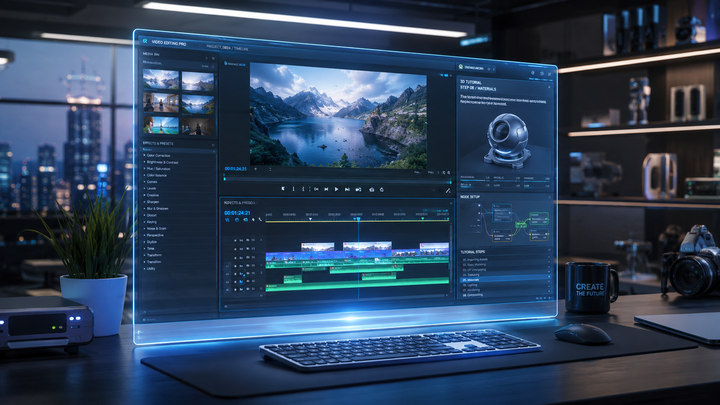720x405 pixels.
Task: Select the Blur & Sharpen effect row
Action: (x=179, y=208)
